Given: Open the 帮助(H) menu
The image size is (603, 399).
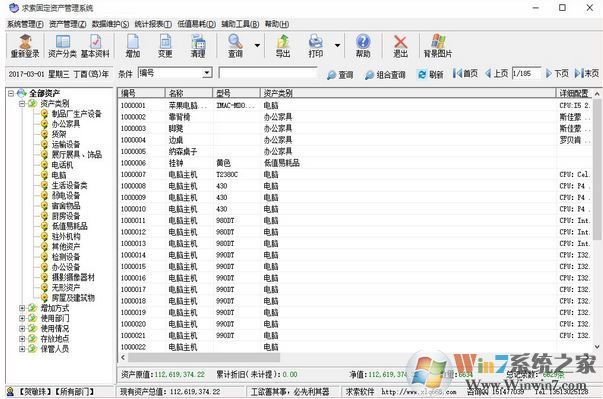Looking at the screenshot, I should pyautogui.click(x=277, y=24).
